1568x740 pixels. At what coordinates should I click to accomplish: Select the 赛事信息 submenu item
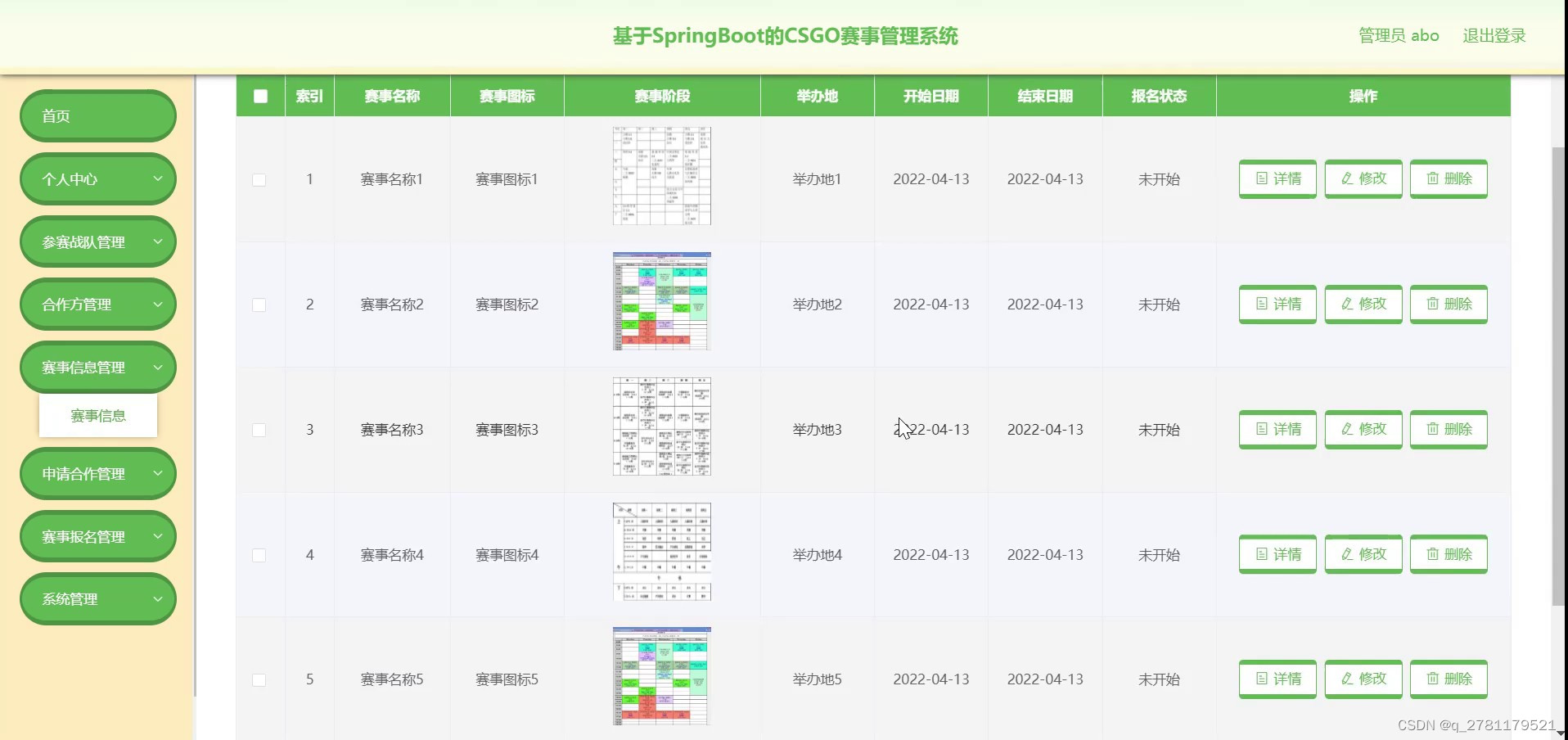point(98,416)
